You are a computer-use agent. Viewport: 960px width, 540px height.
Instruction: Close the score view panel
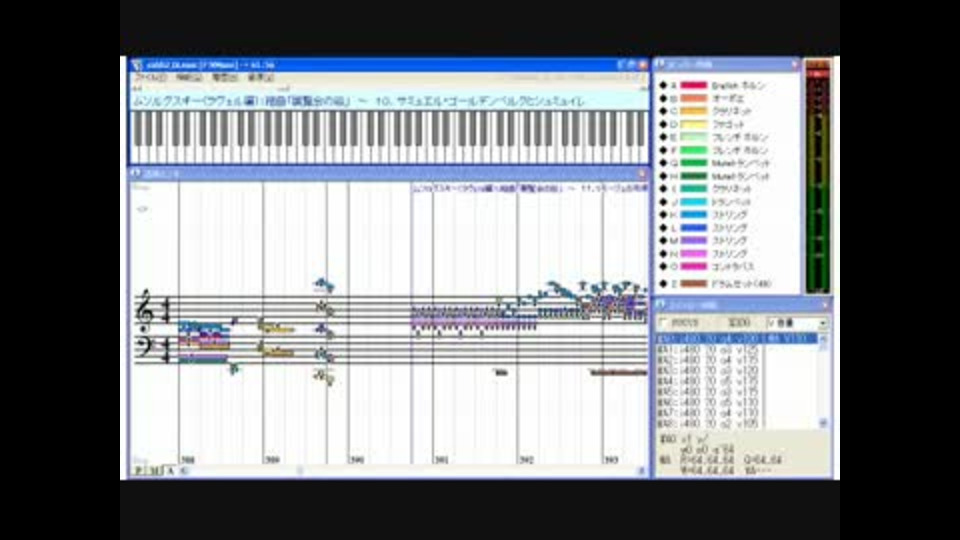click(642, 173)
